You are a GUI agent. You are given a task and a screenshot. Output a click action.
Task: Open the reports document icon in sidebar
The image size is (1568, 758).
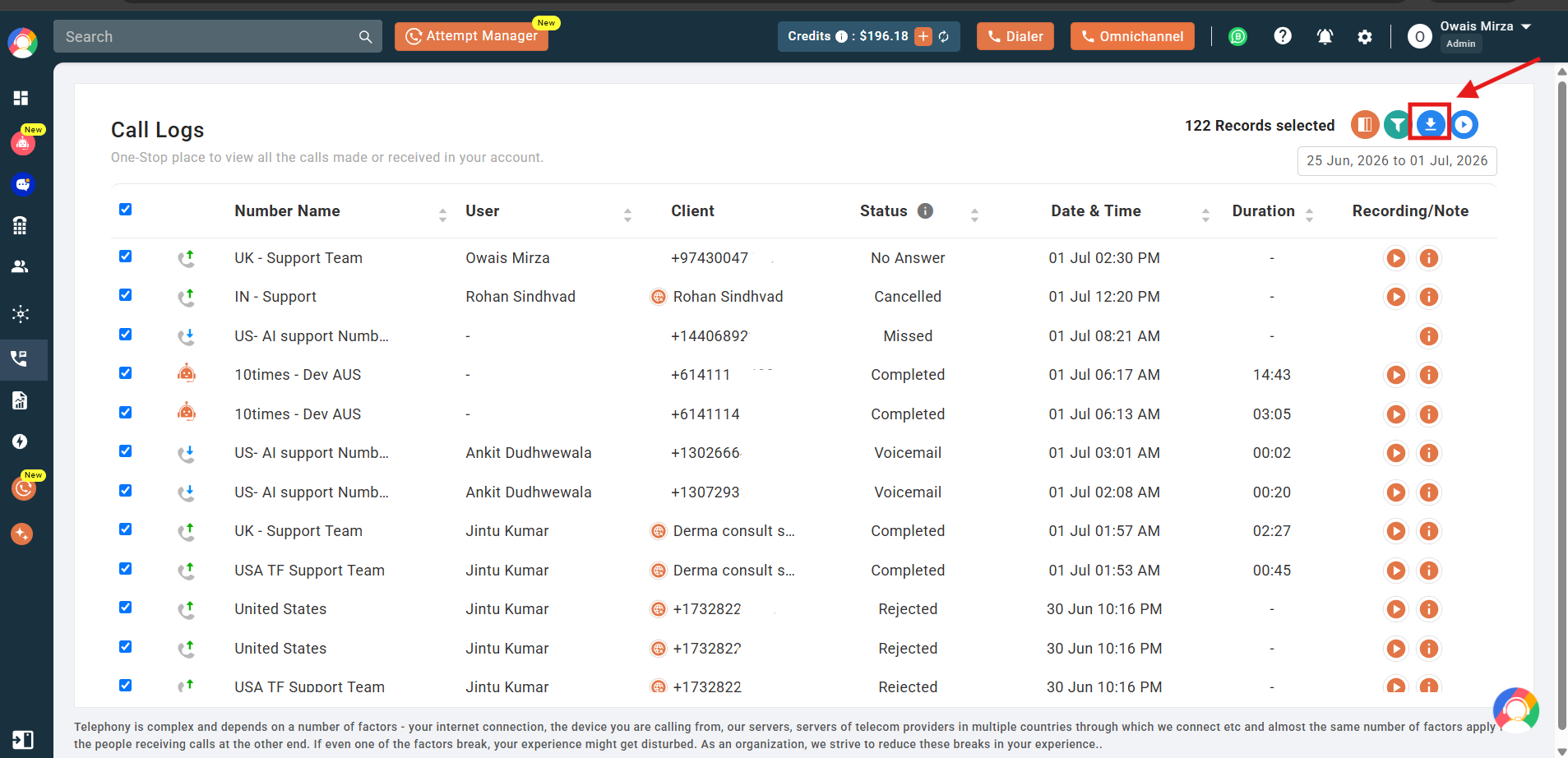pos(21,400)
